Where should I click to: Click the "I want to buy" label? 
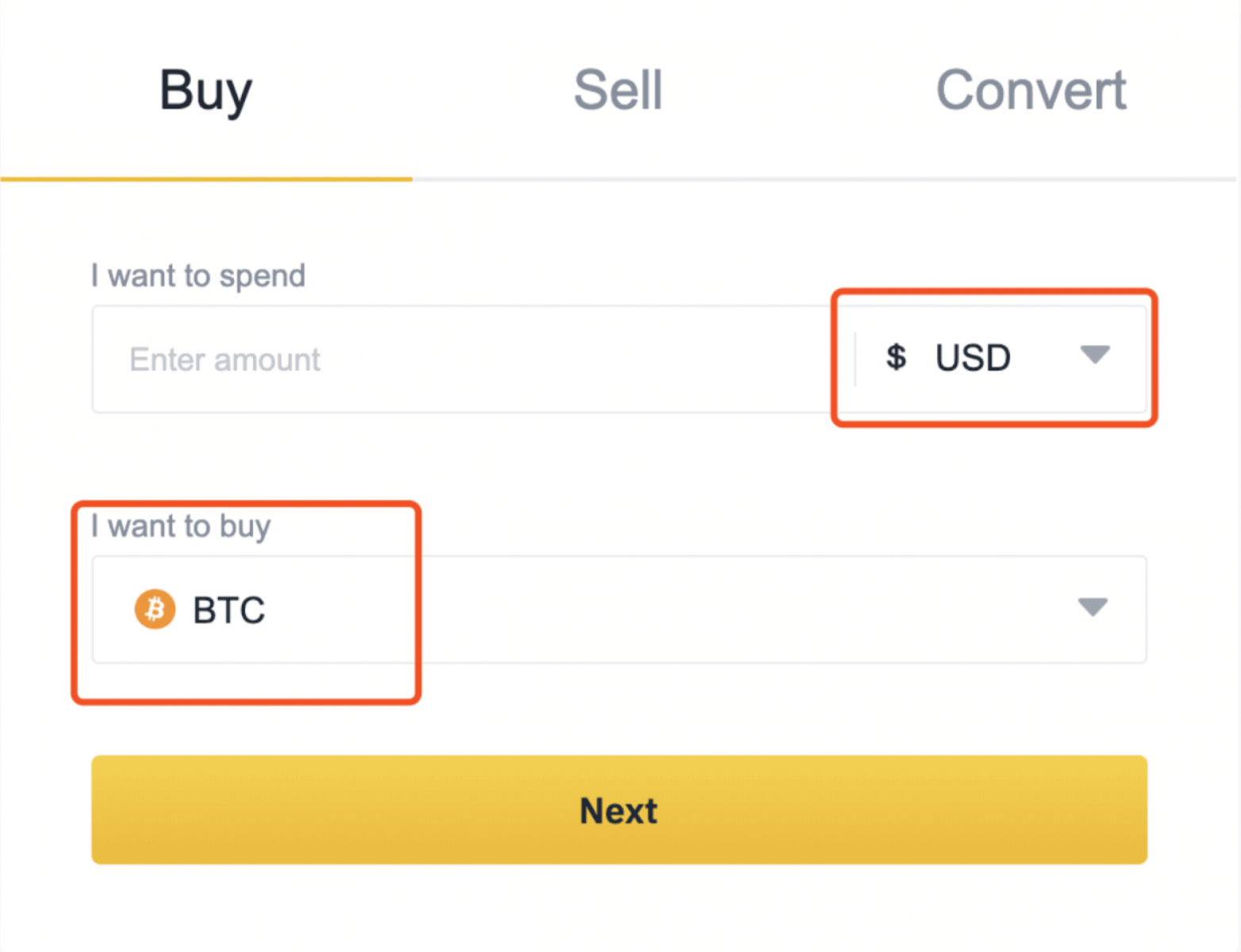181,526
